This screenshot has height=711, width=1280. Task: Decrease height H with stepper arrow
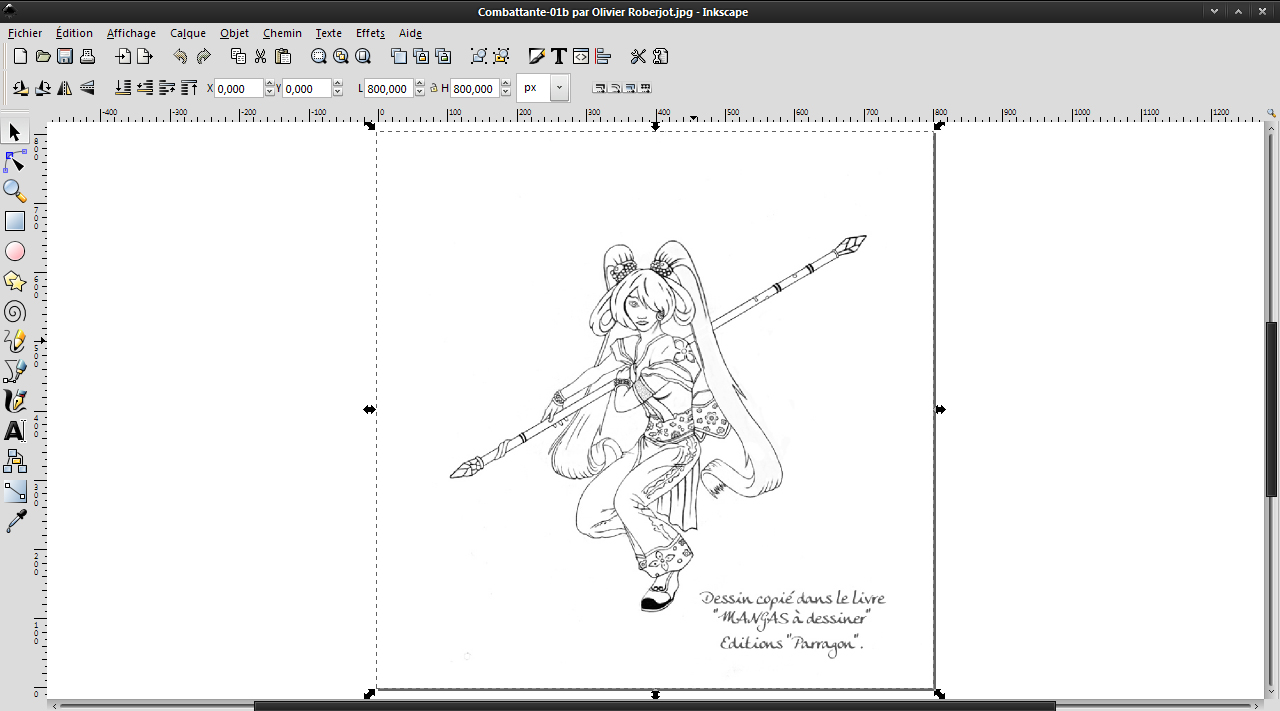506,93
